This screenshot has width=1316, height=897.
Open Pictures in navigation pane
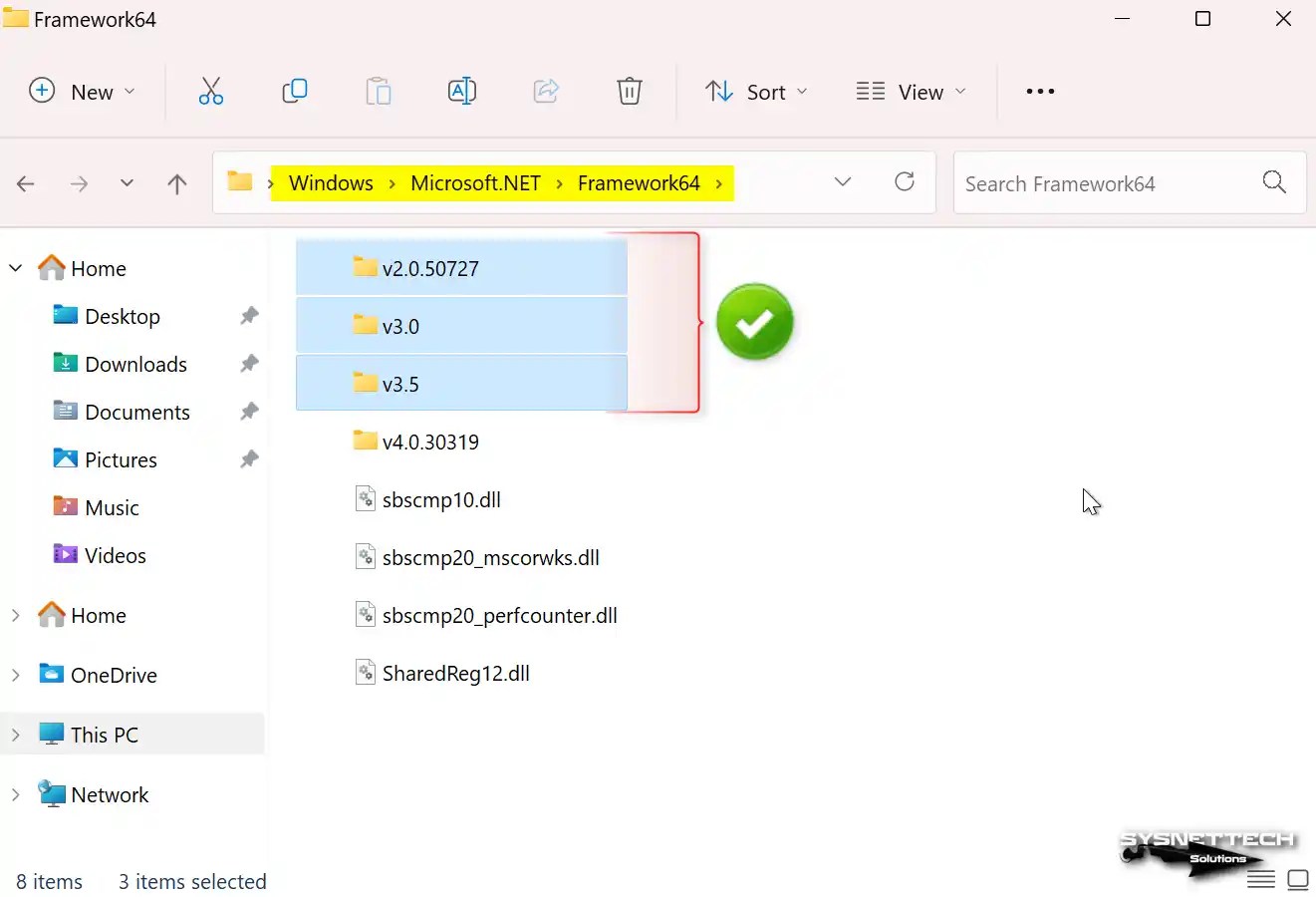pos(121,459)
